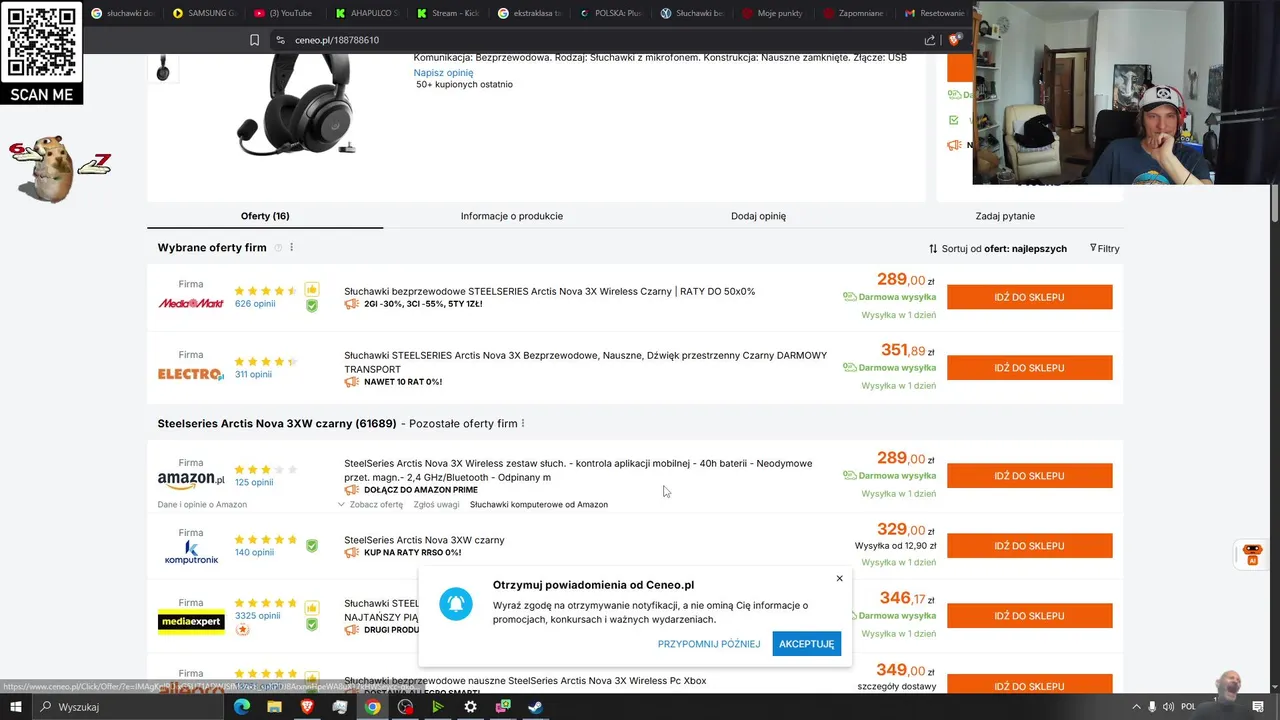Click the MediaMarkt green shield trust badge
The width and height of the screenshot is (1280, 720).
coord(312,306)
